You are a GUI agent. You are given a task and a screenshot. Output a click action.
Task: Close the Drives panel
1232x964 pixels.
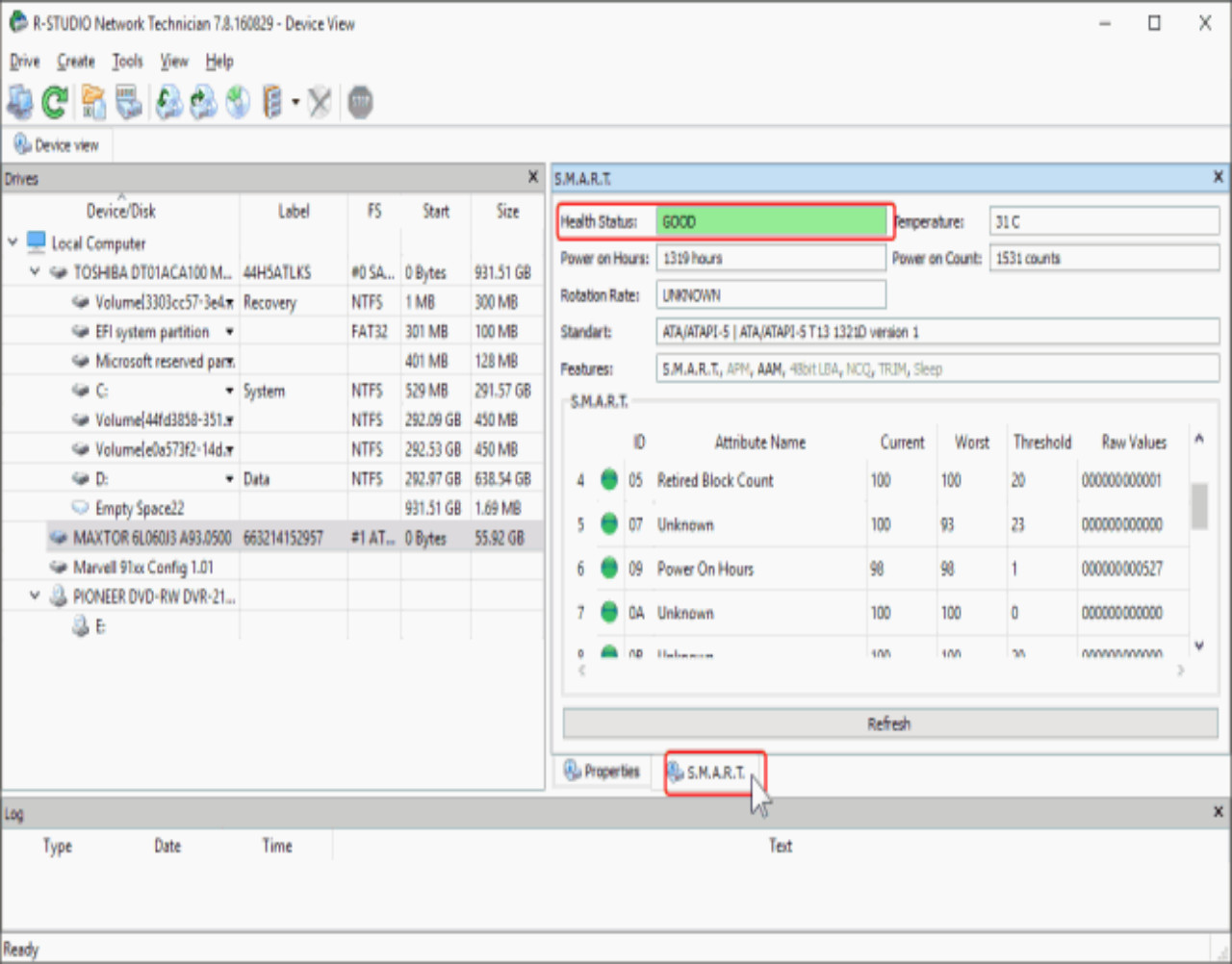pos(533,177)
